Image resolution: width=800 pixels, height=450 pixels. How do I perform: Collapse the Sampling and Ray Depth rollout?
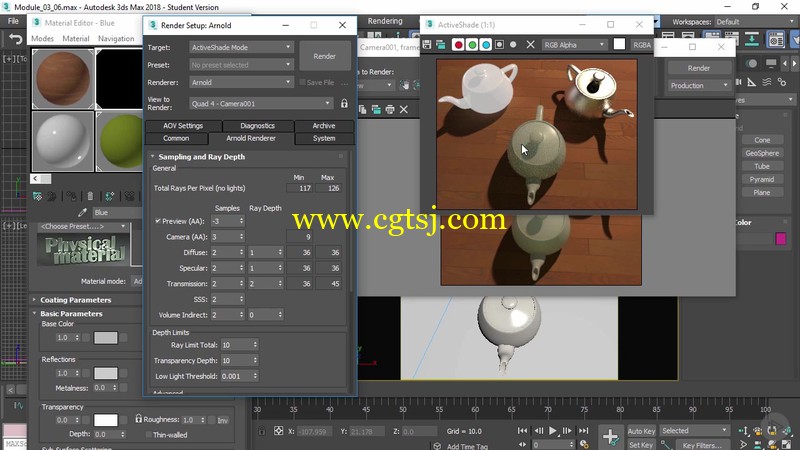point(202,157)
